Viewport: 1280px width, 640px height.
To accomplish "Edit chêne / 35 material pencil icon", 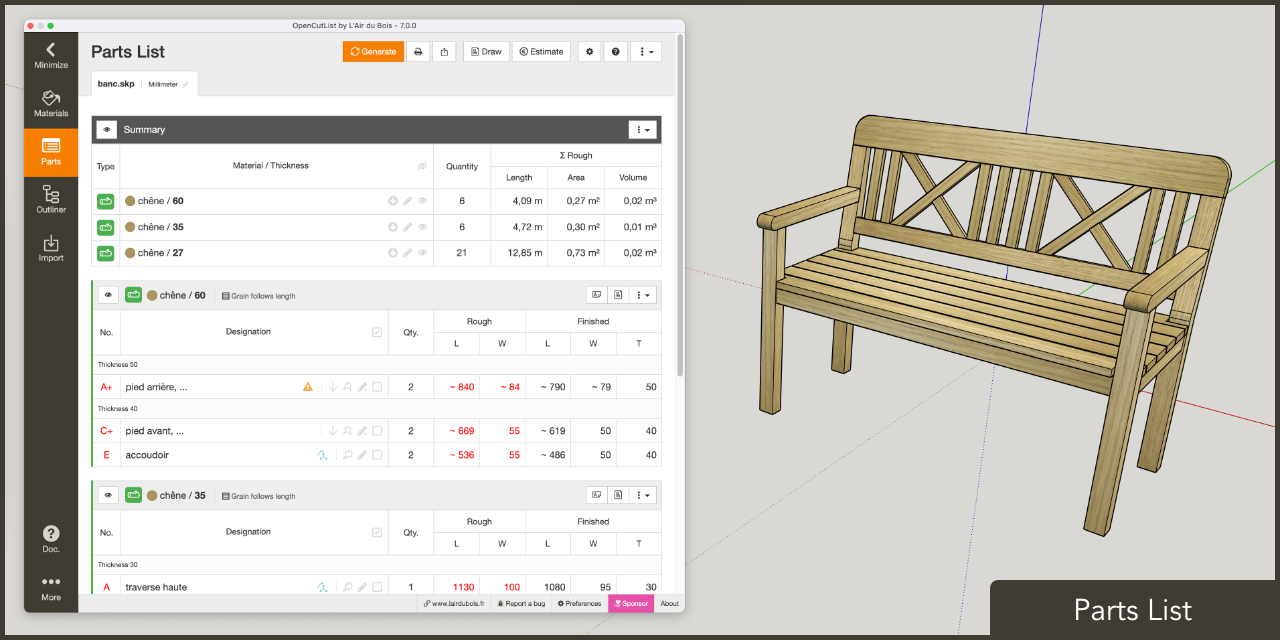I will 408,227.
